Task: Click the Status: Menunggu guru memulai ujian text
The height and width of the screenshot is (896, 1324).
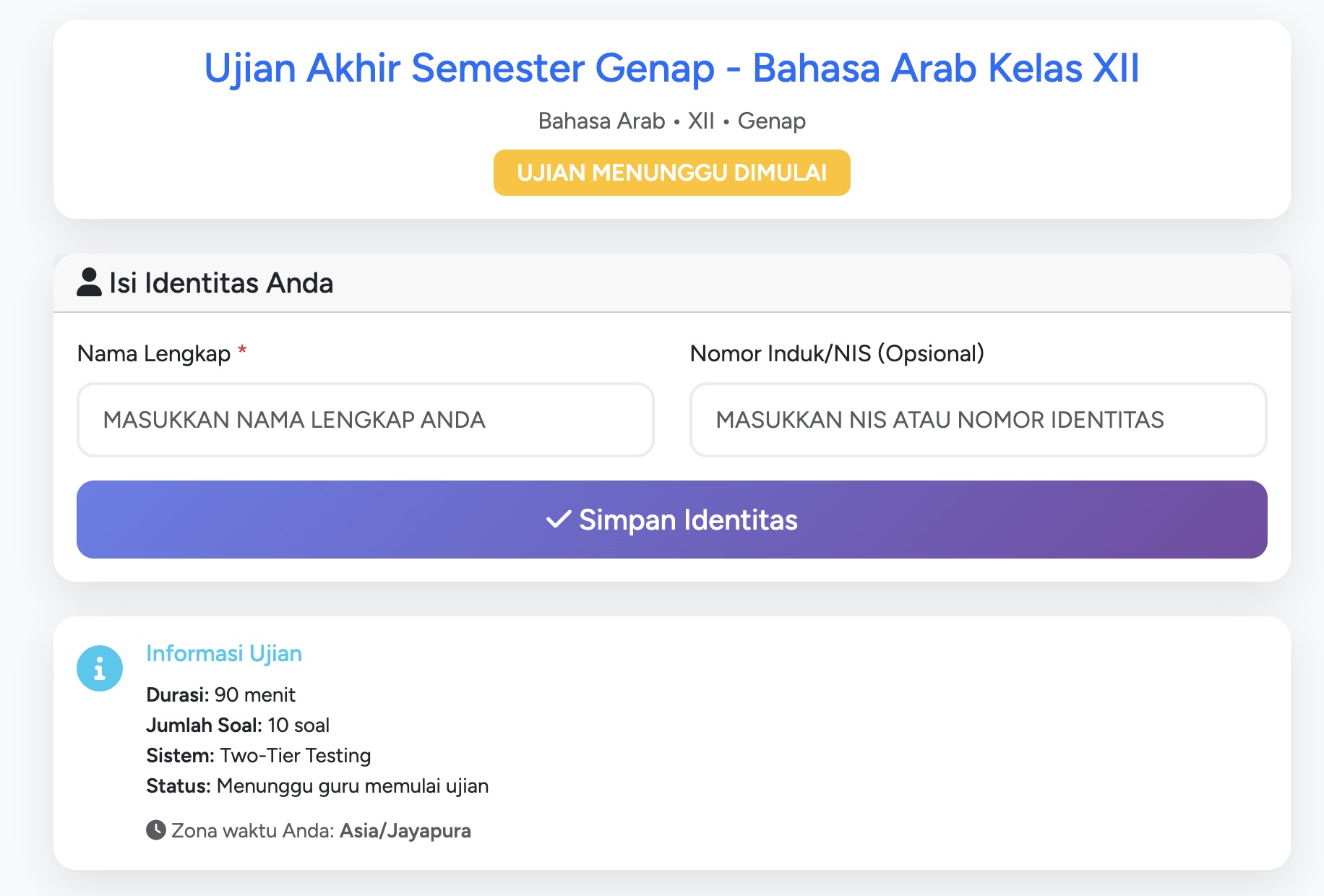Action: [x=318, y=785]
